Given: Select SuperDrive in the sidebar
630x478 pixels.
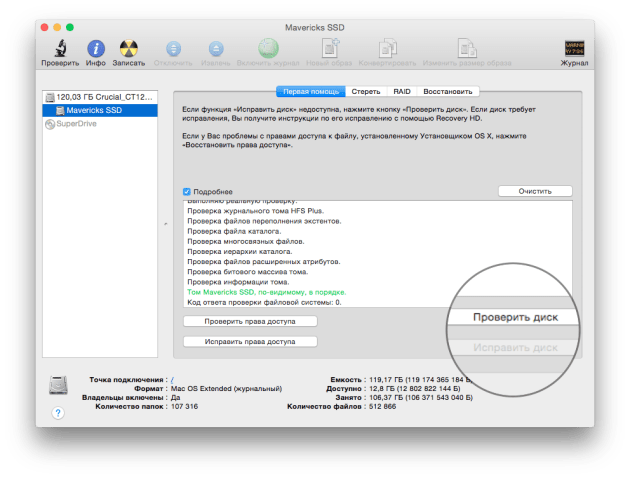Looking at the screenshot, I should [x=100, y=124].
